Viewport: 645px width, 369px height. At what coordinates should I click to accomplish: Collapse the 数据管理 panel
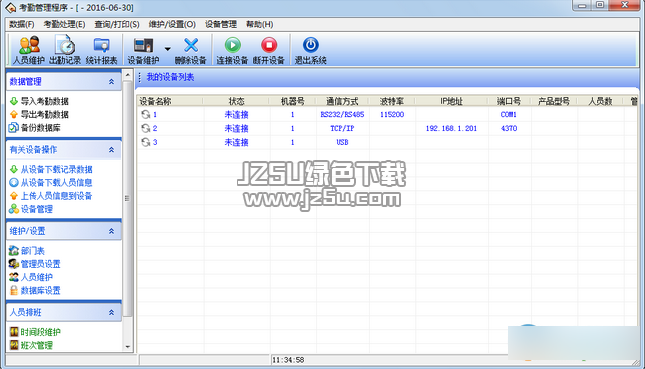(x=111, y=82)
